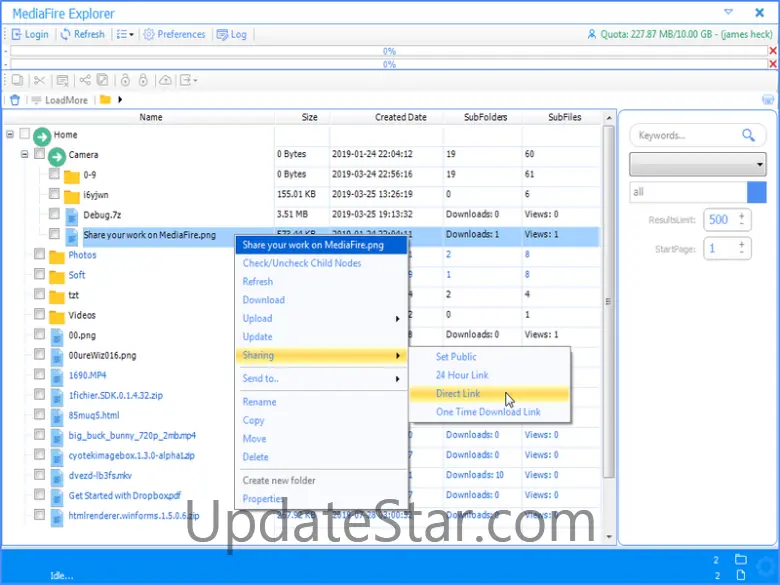This screenshot has height=585, width=780.
Task: Click the Login button
Action: click(29, 34)
